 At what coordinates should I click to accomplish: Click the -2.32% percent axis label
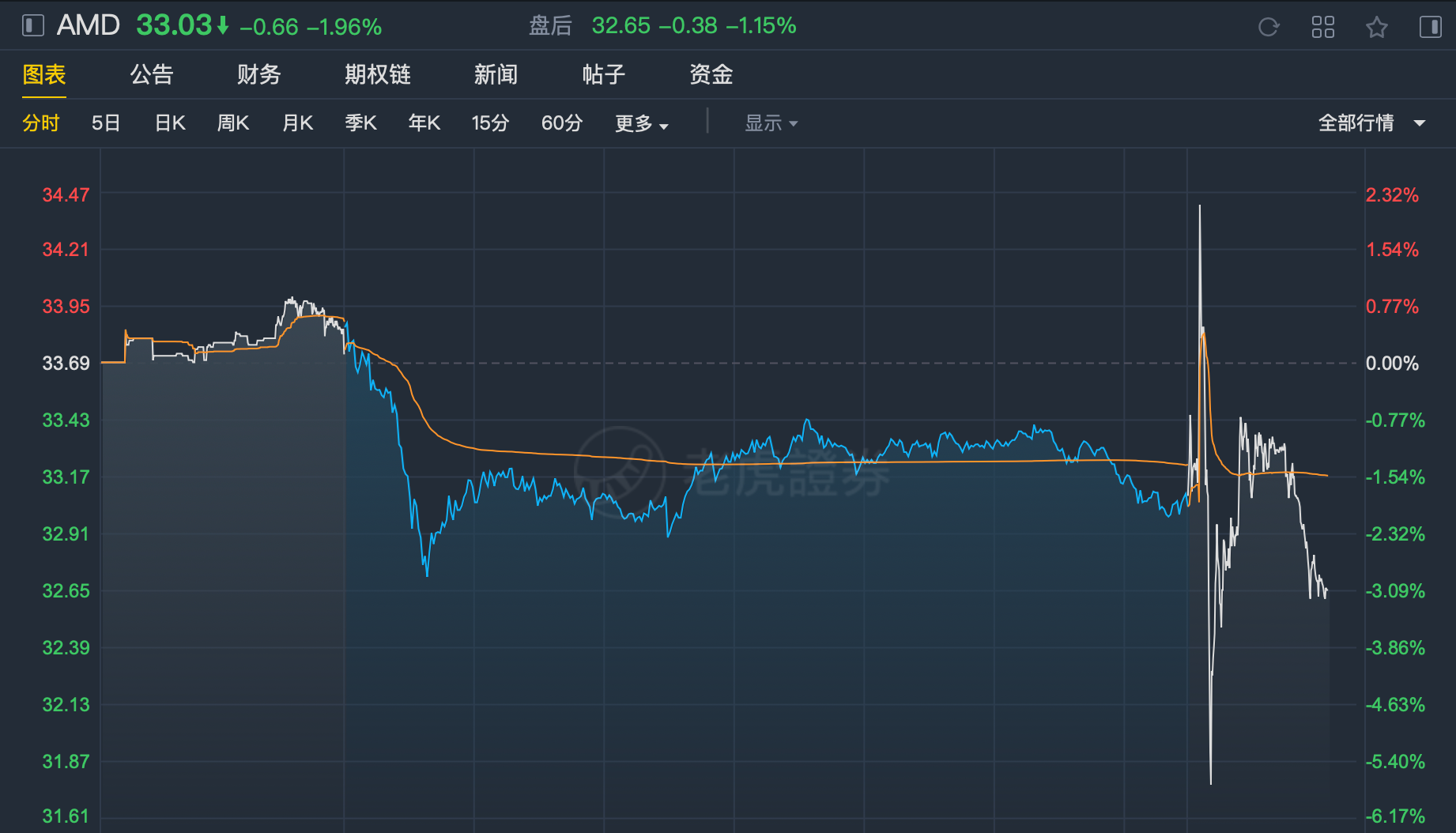click(x=1395, y=534)
